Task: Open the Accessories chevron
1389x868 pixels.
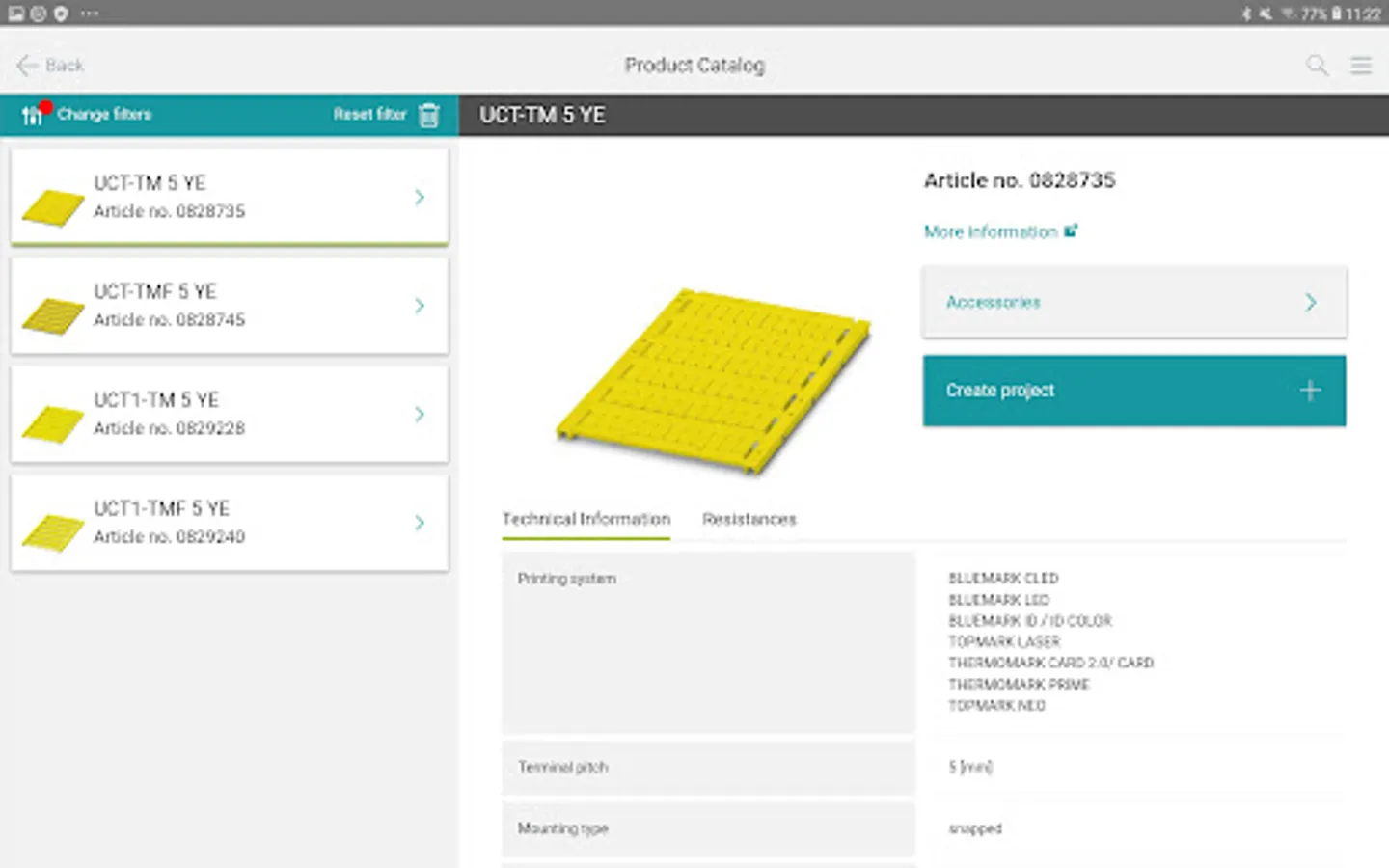Action: (x=1311, y=303)
